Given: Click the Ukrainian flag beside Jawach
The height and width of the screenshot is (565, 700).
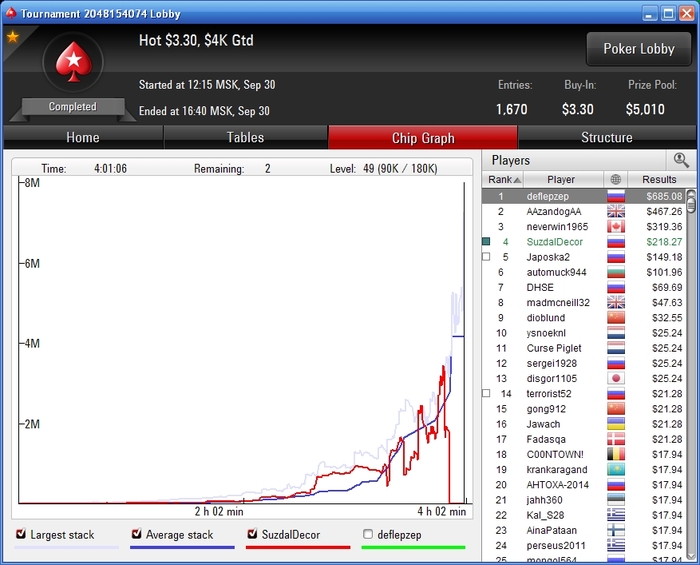Looking at the screenshot, I should (x=616, y=424).
